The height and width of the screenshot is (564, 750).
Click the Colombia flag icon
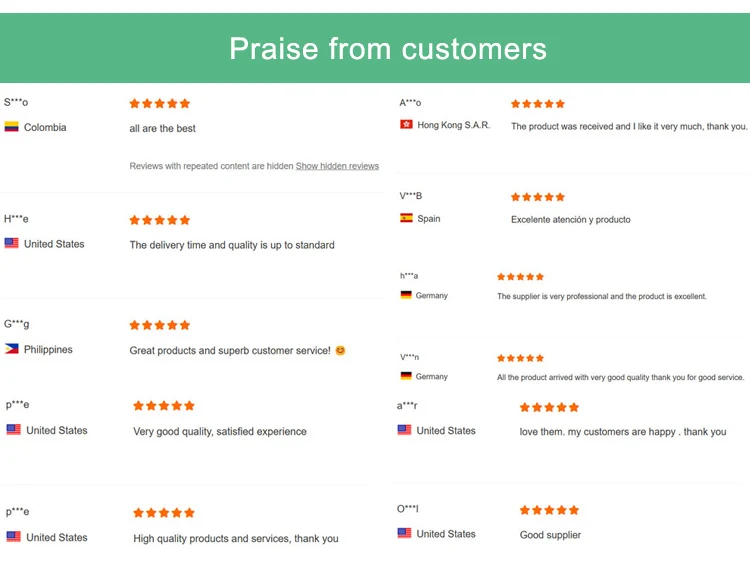click(12, 127)
